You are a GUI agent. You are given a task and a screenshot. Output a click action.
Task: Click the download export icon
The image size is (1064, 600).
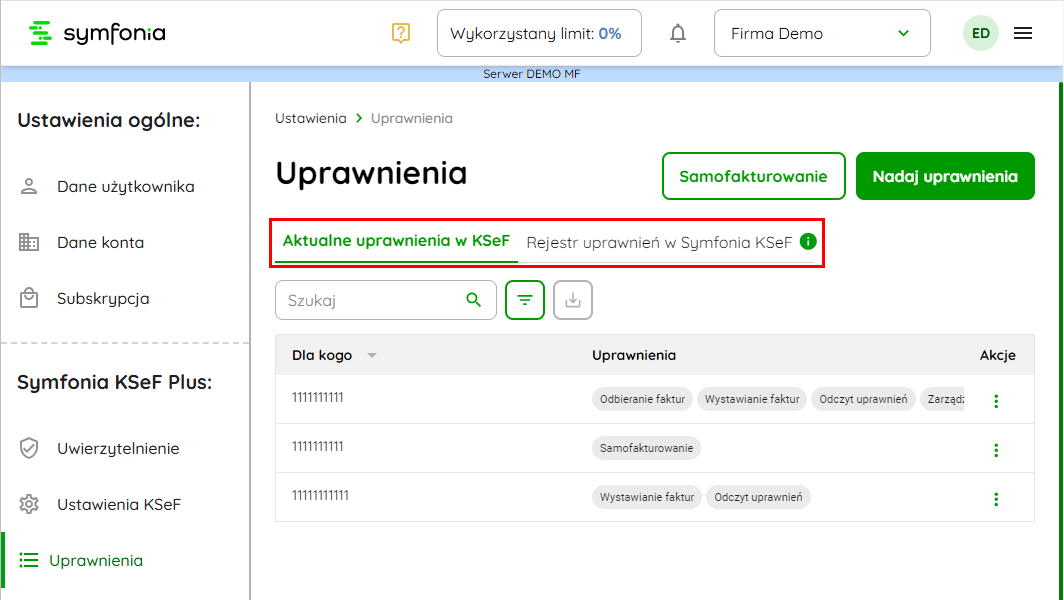[x=573, y=300]
